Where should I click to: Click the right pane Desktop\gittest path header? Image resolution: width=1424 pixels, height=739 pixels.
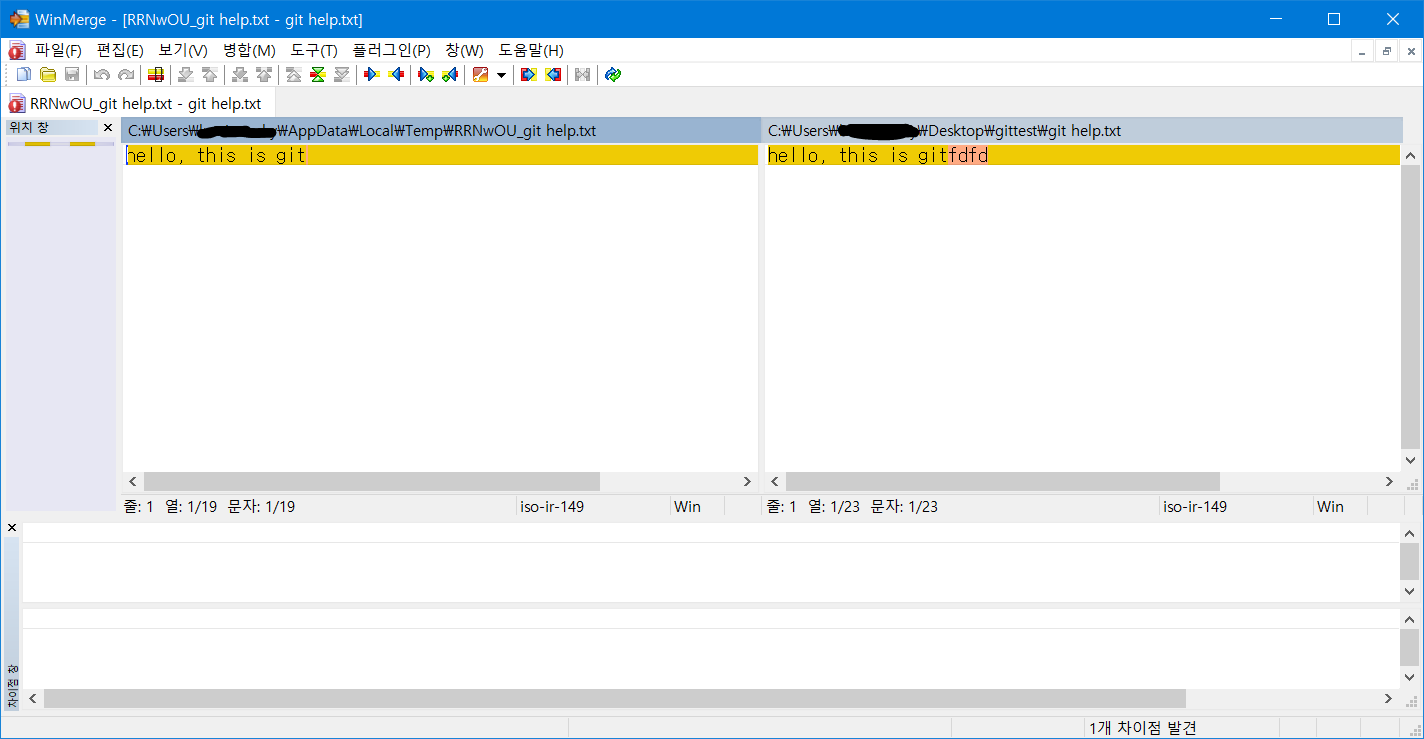[1083, 131]
